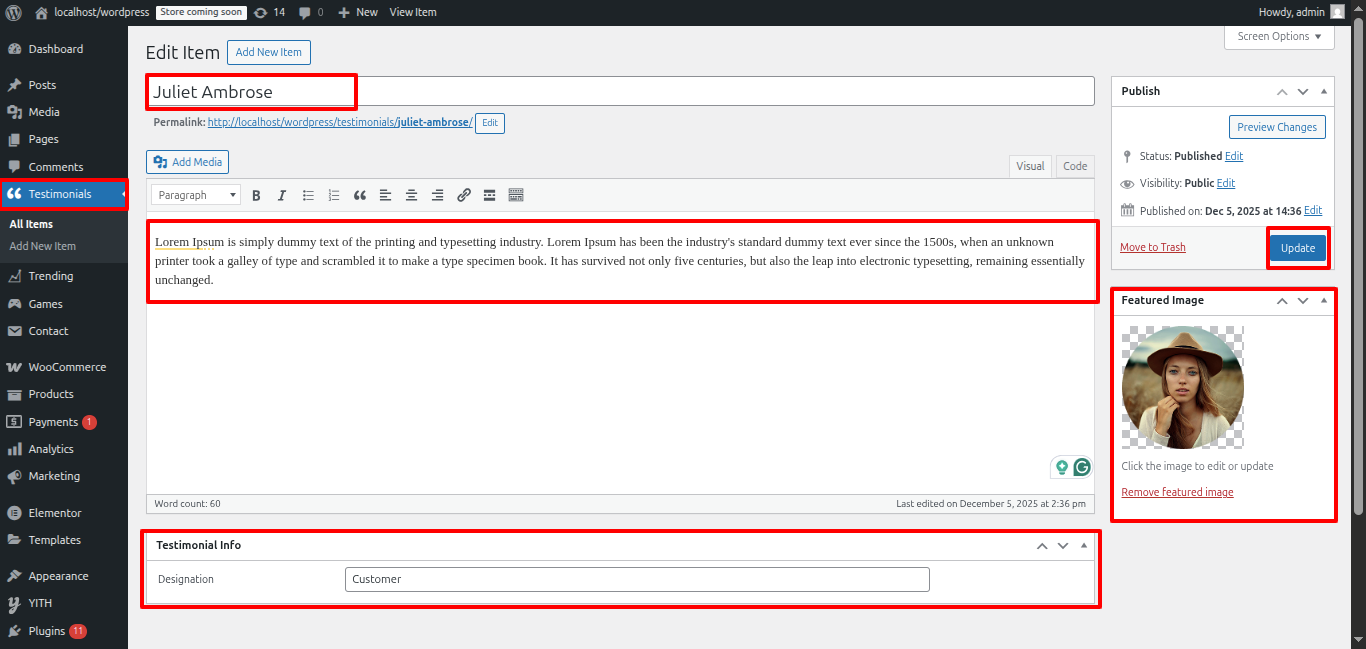Image resolution: width=1366 pixels, height=649 pixels.
Task: Click the Insert/edit link icon
Action: (x=464, y=195)
